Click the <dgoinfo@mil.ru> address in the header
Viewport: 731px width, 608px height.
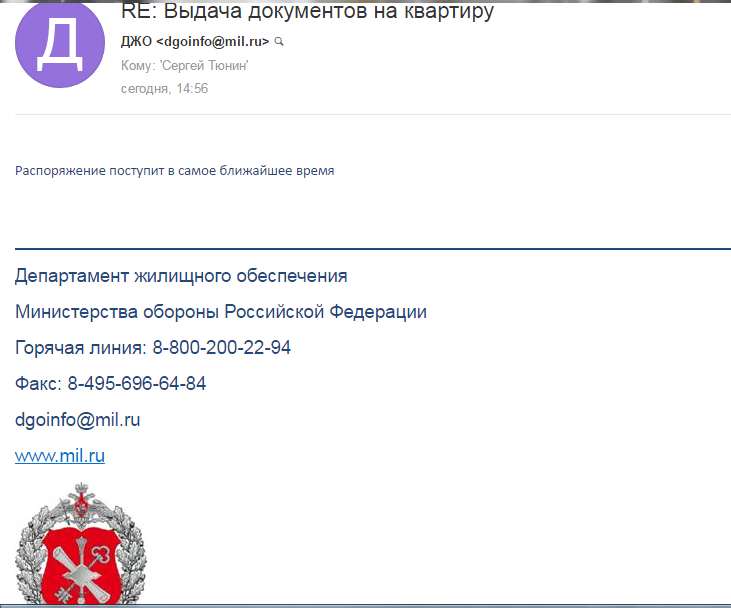pos(213,42)
